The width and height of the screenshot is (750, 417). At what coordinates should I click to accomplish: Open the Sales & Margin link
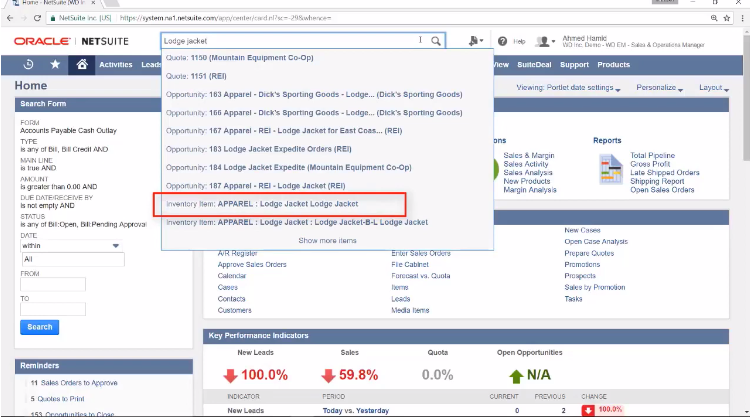529,155
